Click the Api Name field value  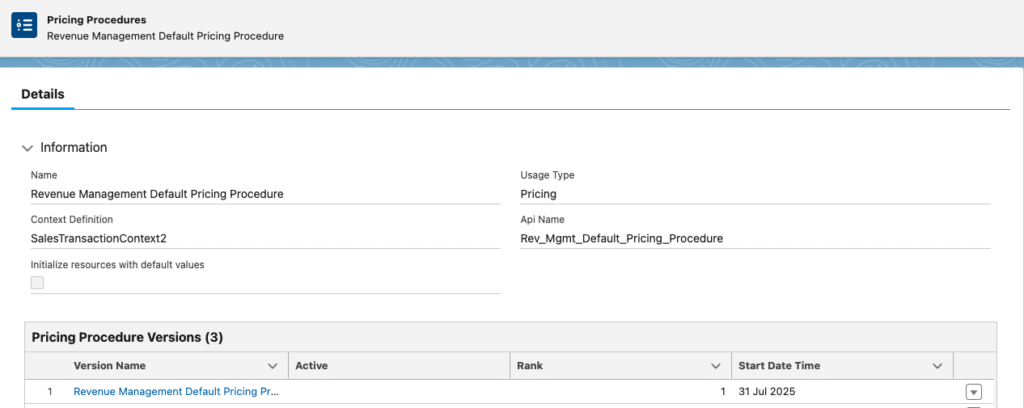(621, 238)
